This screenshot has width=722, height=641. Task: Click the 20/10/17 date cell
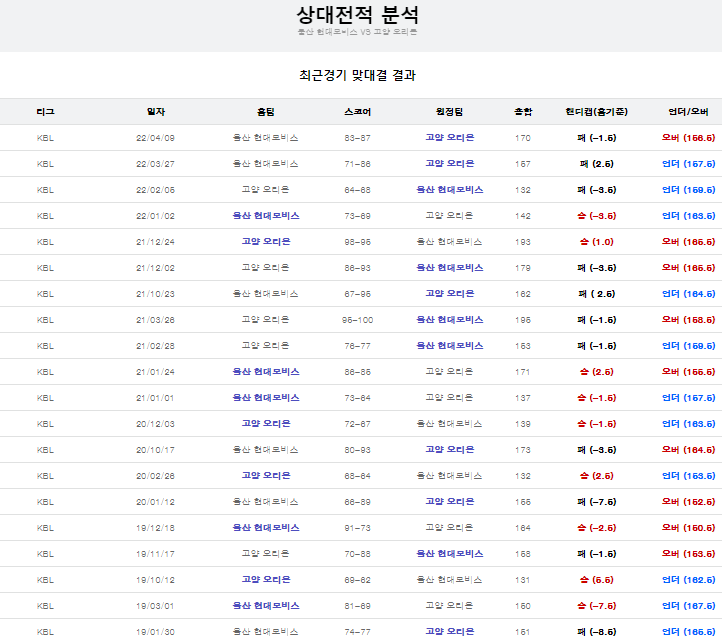156,450
